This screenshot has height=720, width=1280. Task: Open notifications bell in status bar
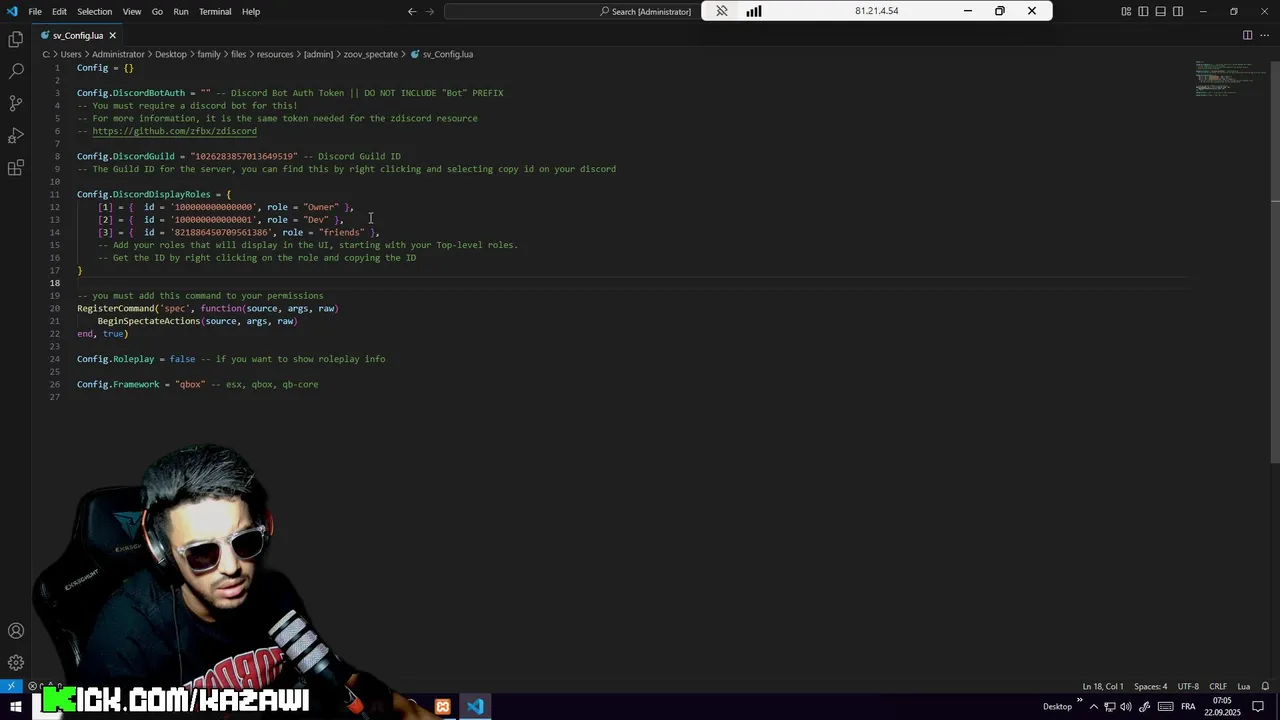[x=1266, y=686]
